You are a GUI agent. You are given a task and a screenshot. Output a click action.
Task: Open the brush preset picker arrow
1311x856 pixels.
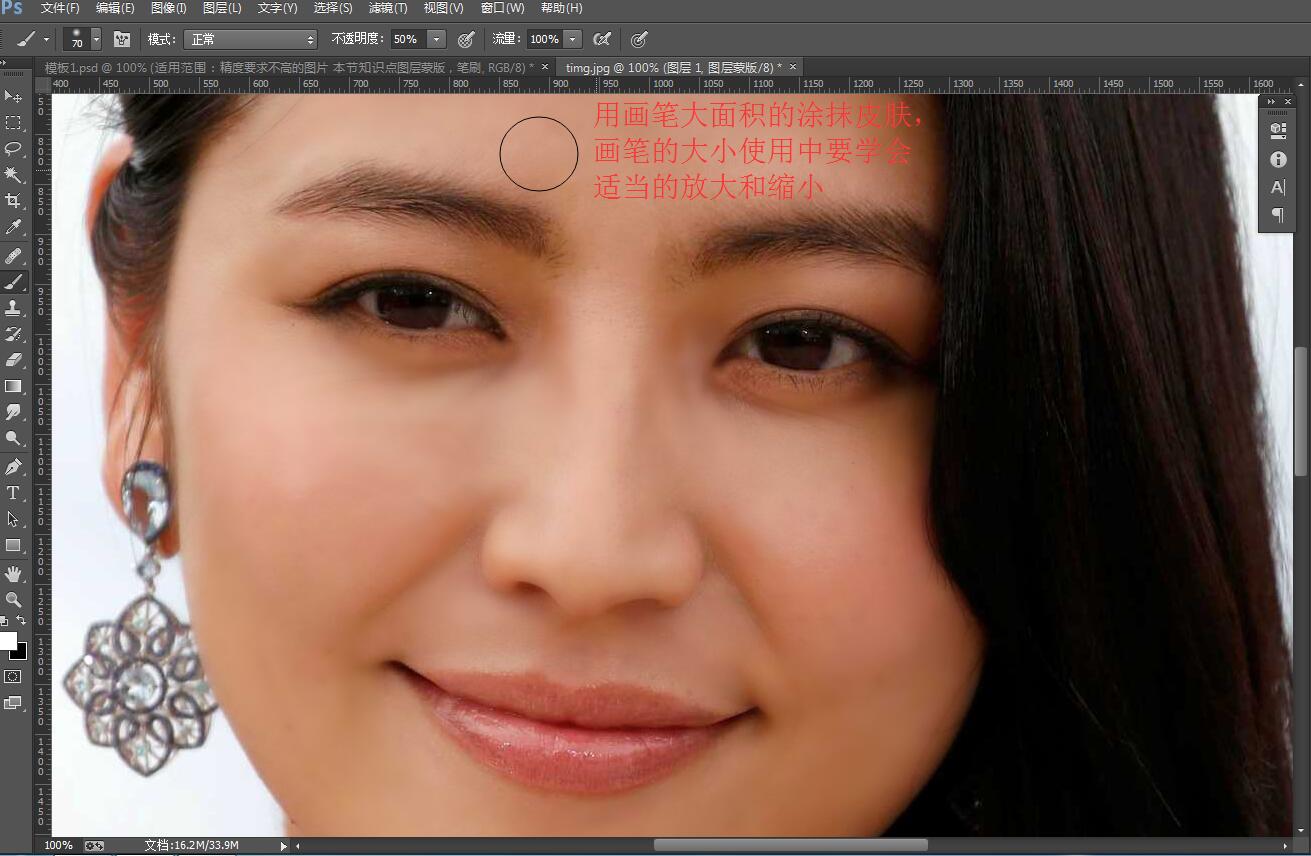pos(96,39)
